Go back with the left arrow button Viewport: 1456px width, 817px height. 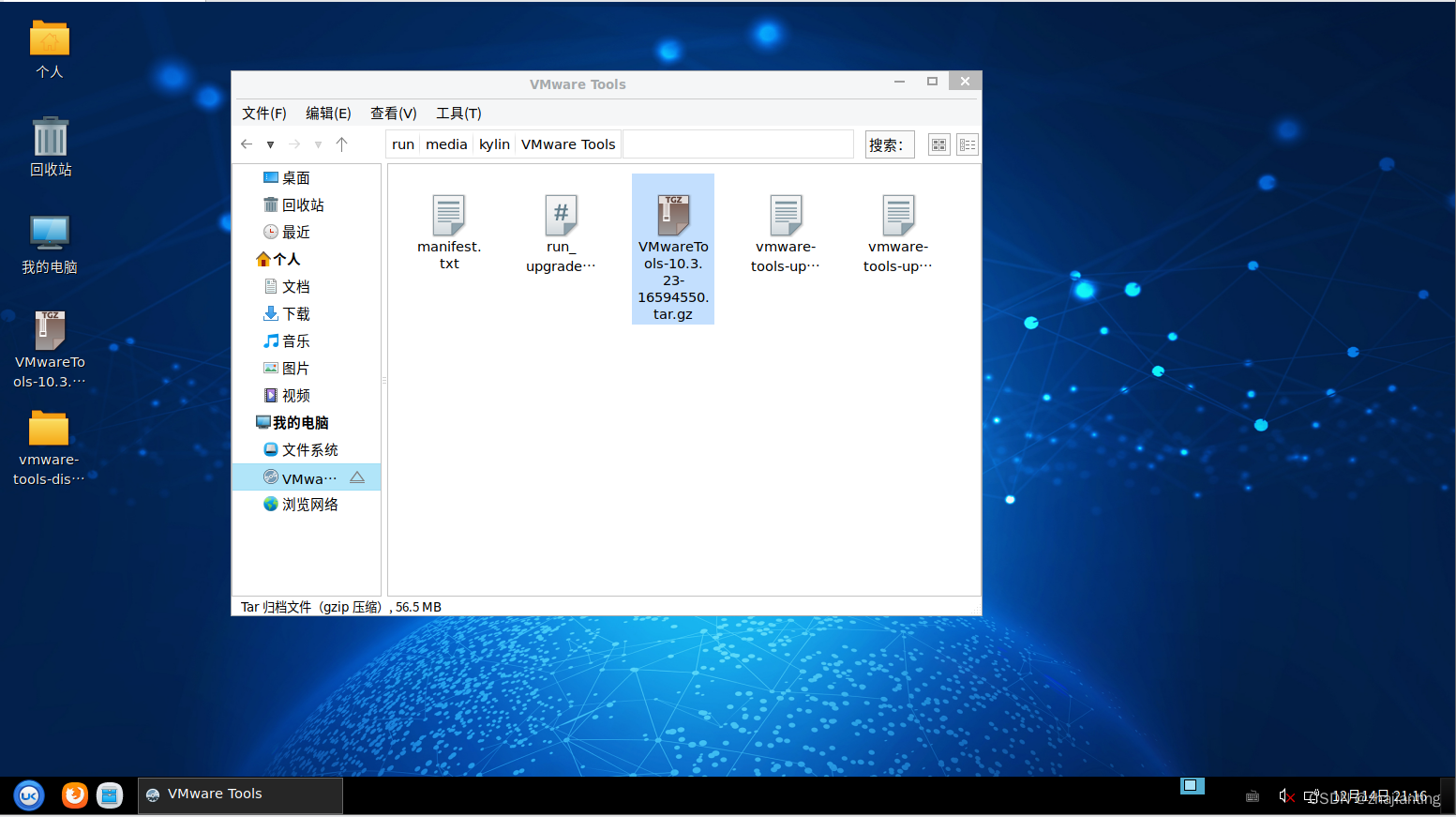tap(247, 144)
